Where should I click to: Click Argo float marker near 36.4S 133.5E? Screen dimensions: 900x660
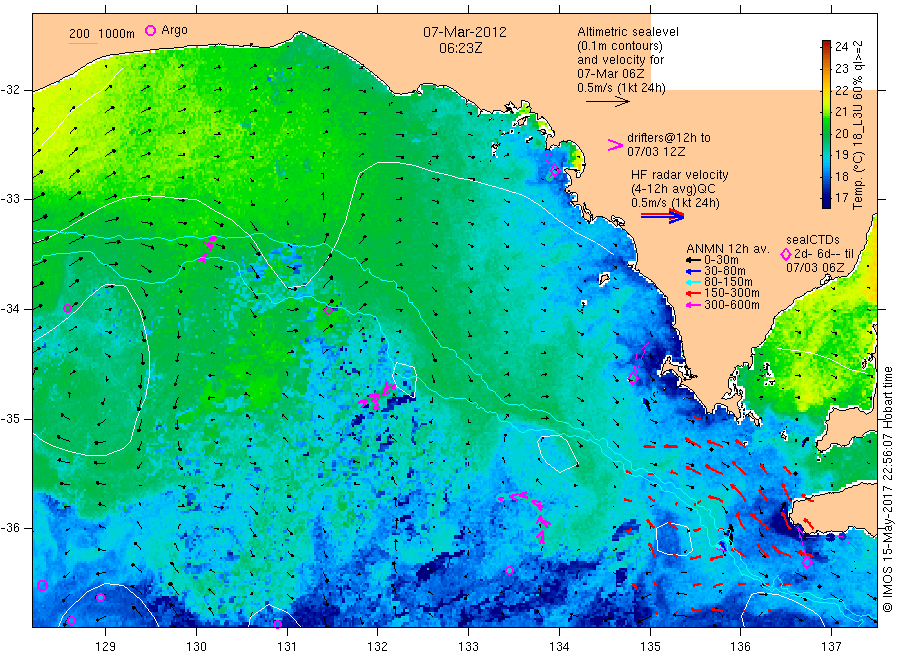pyautogui.click(x=509, y=570)
